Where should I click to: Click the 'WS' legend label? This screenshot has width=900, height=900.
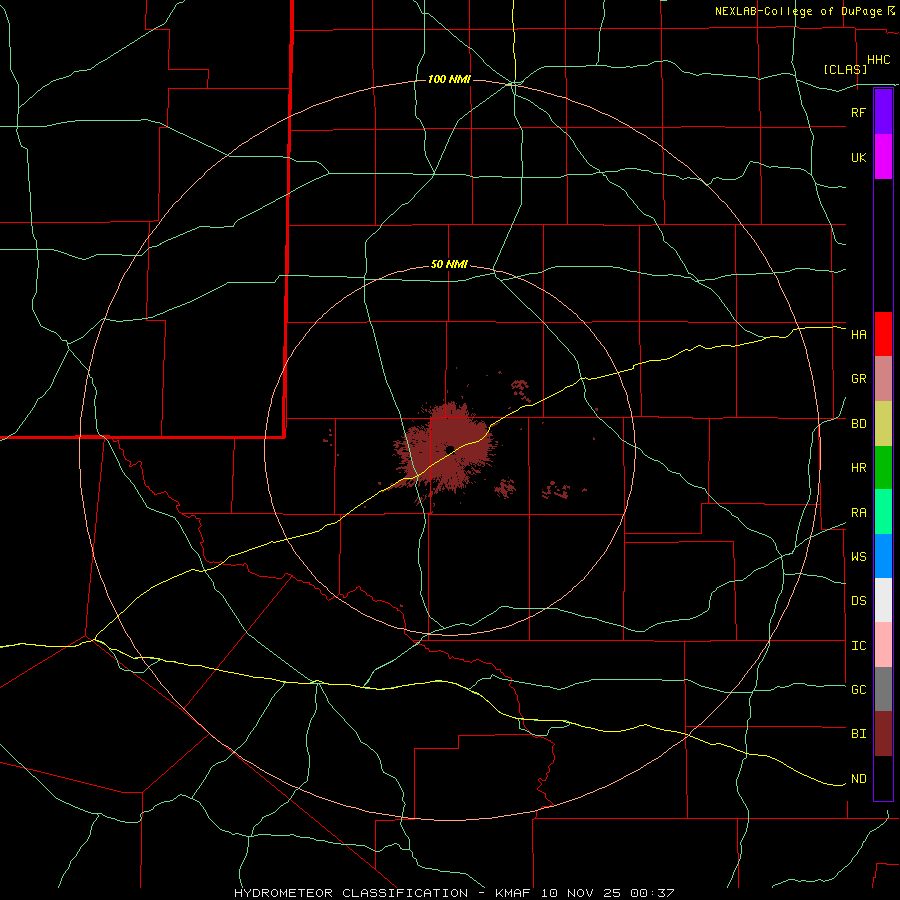coord(858,557)
